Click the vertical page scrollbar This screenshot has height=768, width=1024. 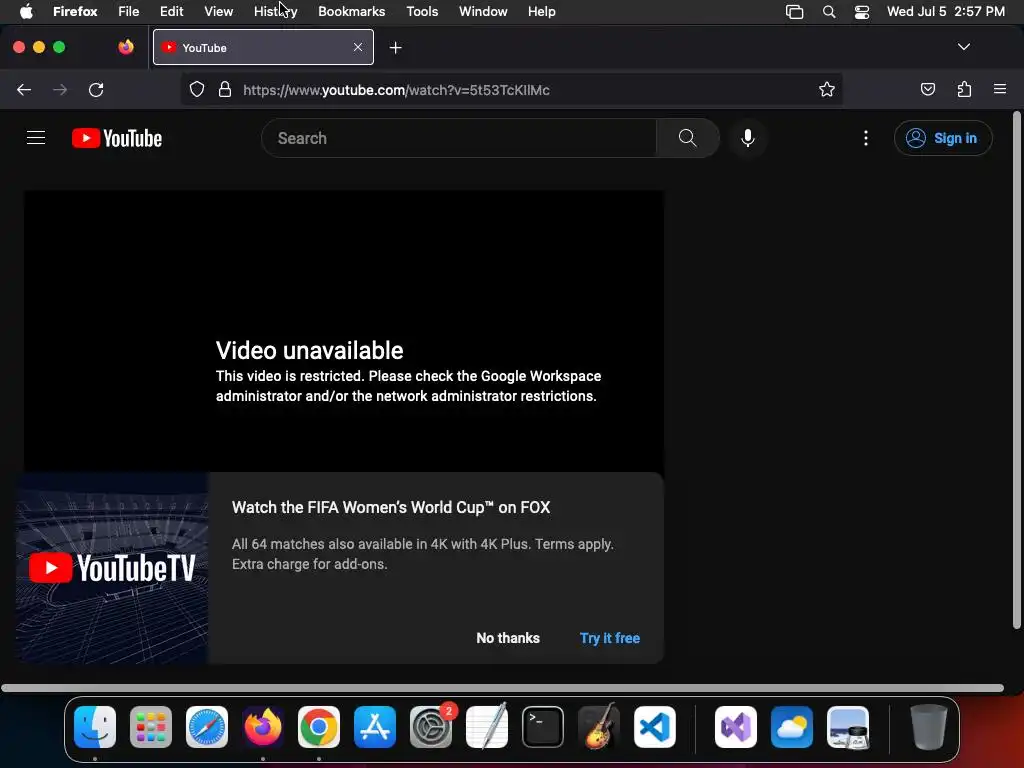click(1016, 370)
